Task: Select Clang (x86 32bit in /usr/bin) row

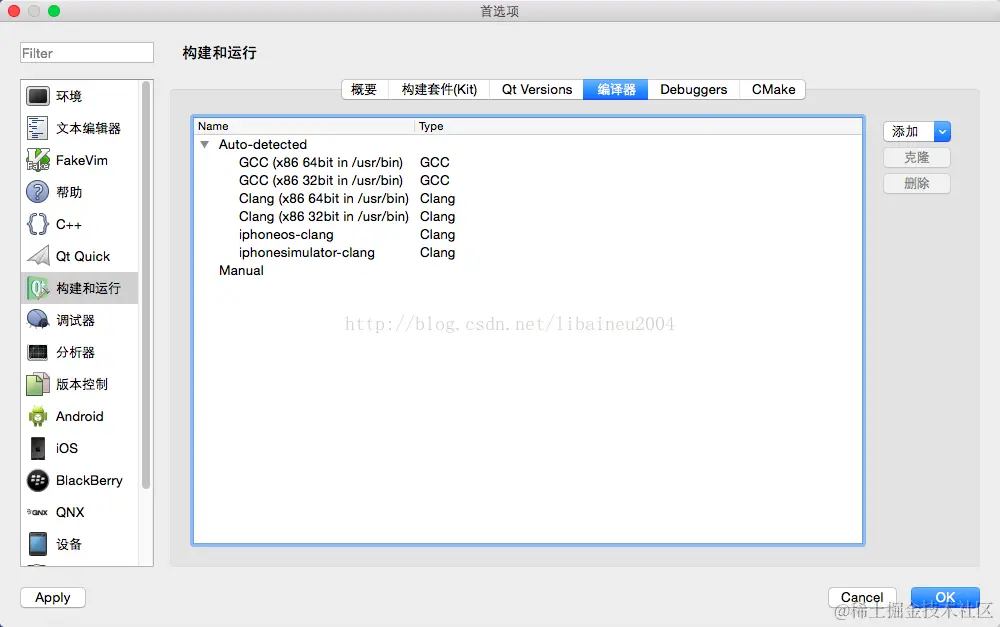Action: (528, 217)
